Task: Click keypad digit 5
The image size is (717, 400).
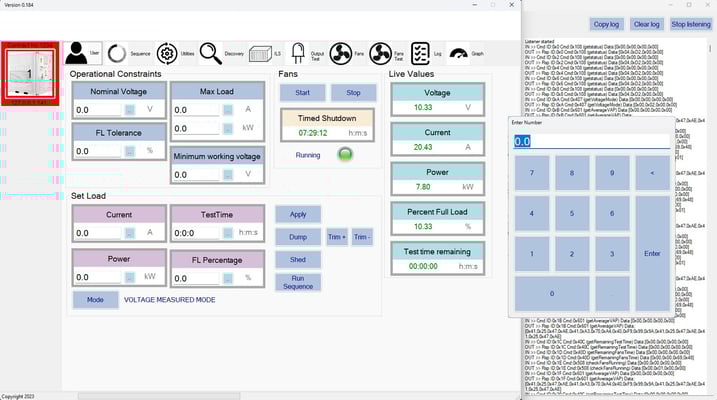Action: pos(572,213)
